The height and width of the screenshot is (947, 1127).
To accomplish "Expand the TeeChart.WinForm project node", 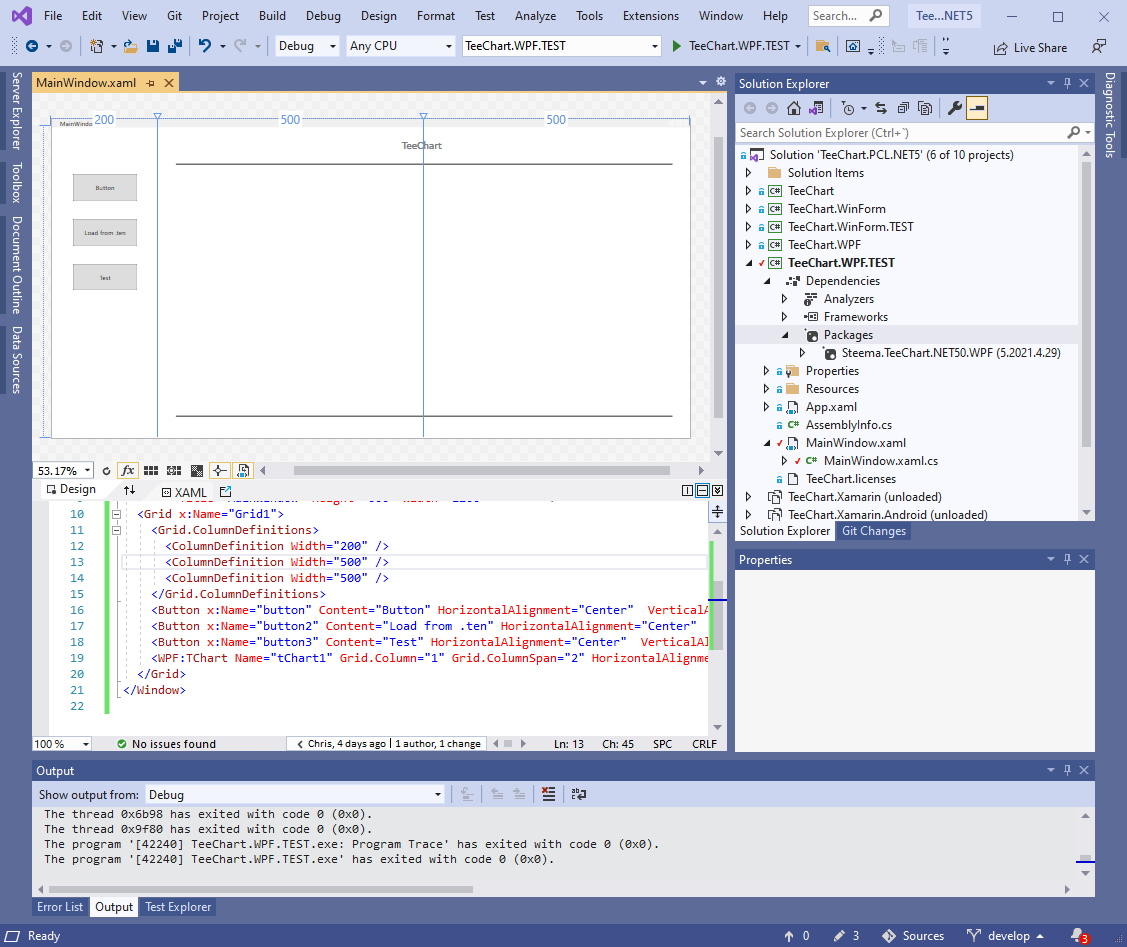I will [748, 209].
